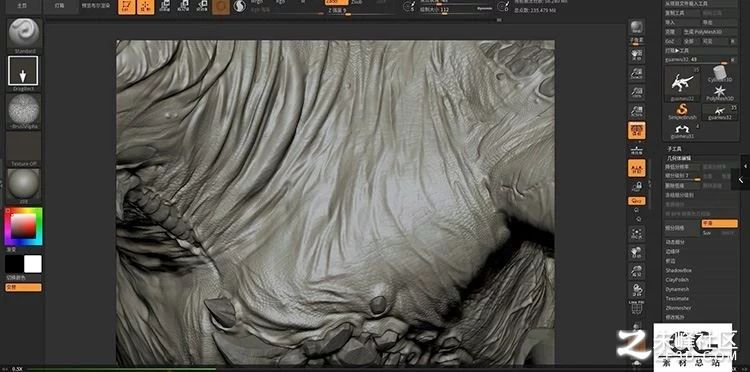Select the AAHalf magnifier icon
Screen dimensions: 750x372
click(636, 111)
